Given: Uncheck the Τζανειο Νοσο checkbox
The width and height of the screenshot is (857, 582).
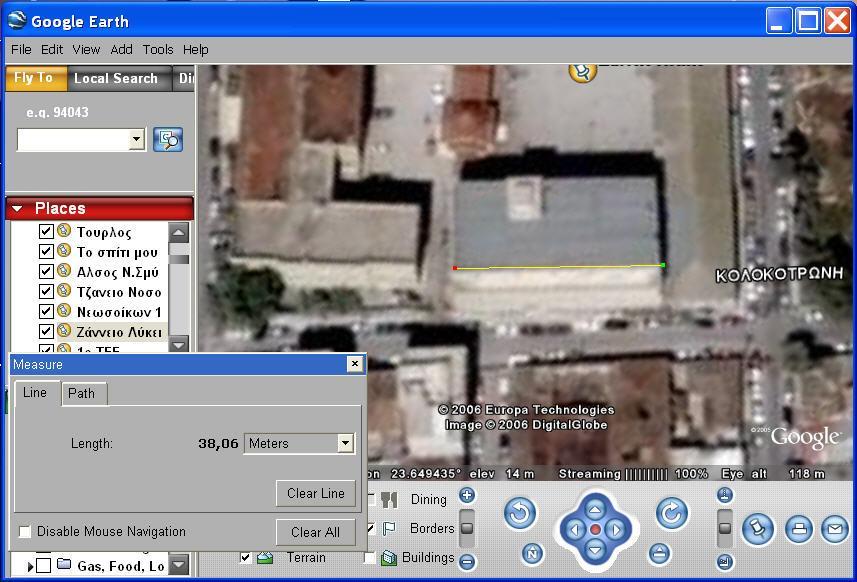Looking at the screenshot, I should click(x=46, y=291).
